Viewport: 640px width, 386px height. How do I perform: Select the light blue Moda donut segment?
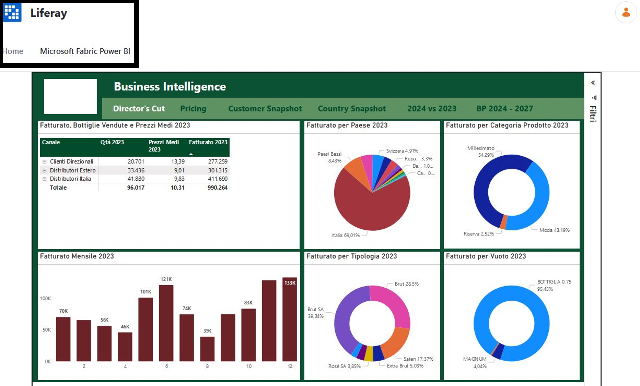(541, 196)
